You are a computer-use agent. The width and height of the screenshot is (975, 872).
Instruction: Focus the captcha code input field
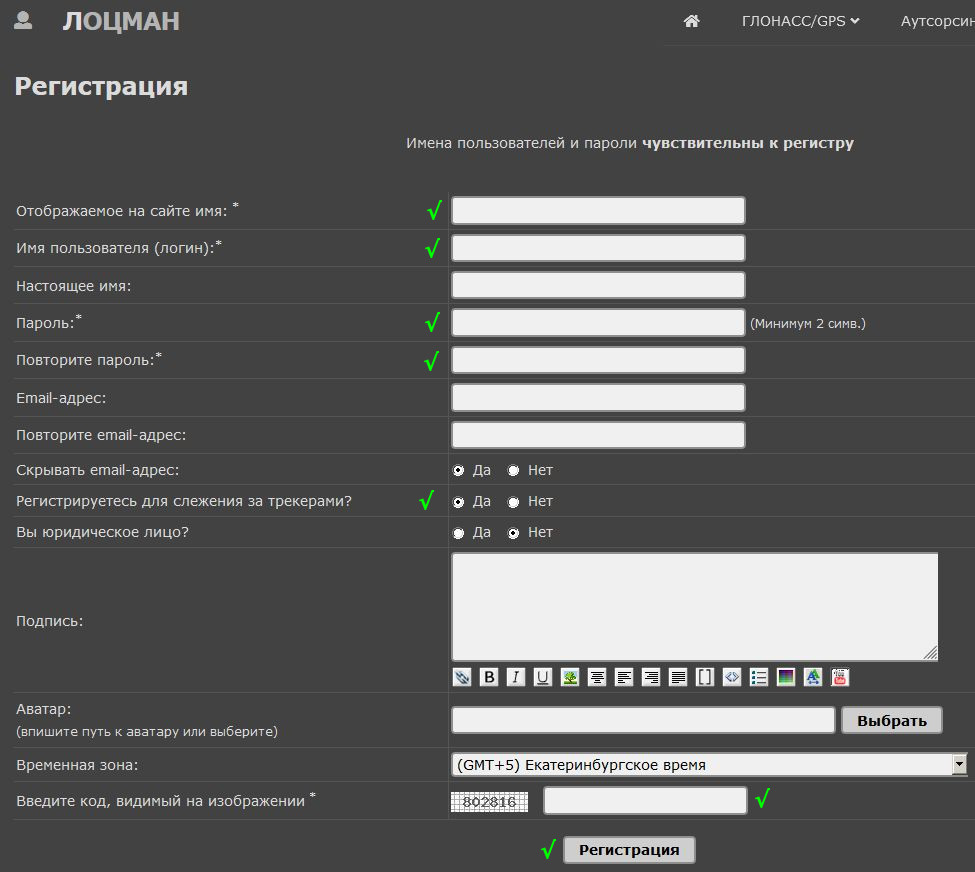click(x=645, y=801)
